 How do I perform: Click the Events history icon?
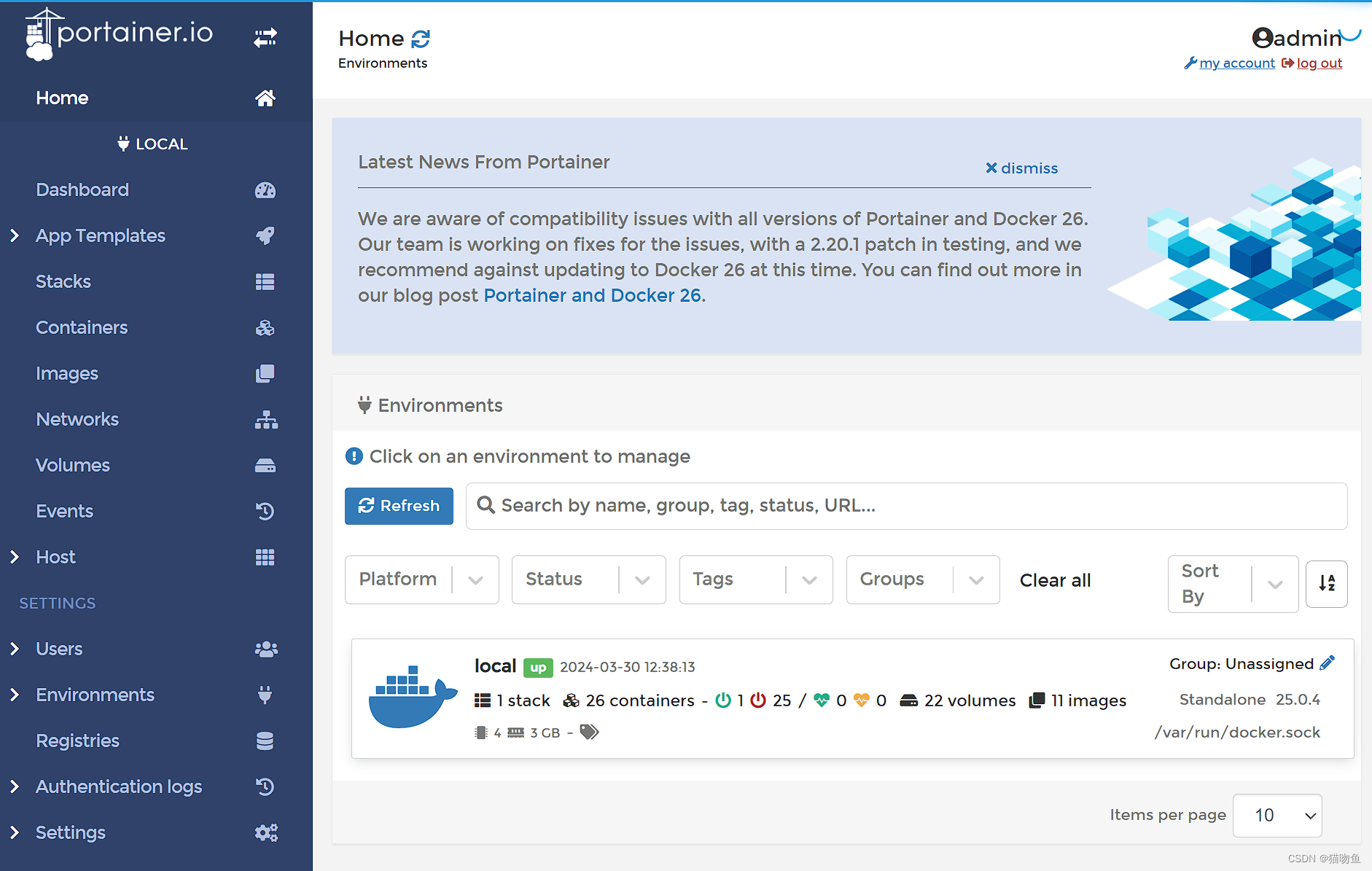click(265, 511)
